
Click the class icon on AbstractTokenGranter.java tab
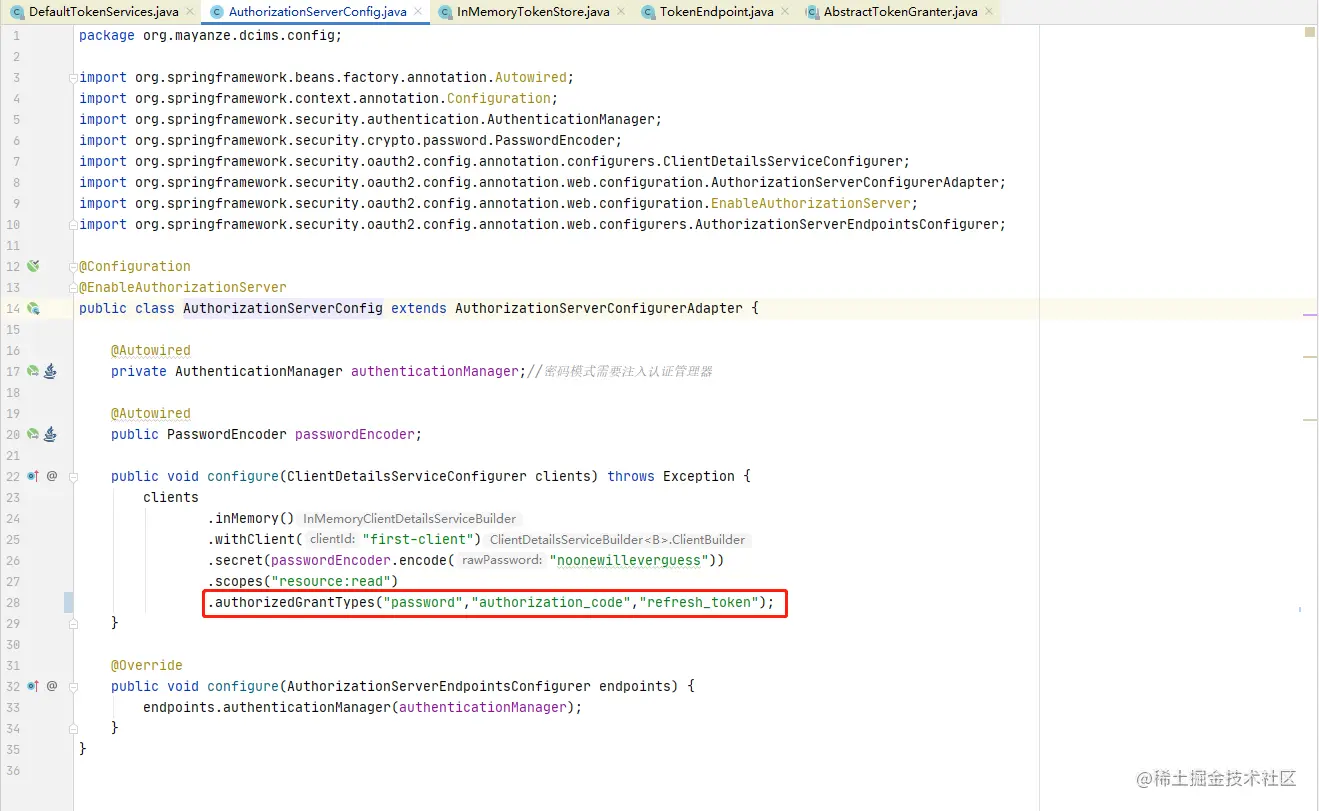[812, 12]
